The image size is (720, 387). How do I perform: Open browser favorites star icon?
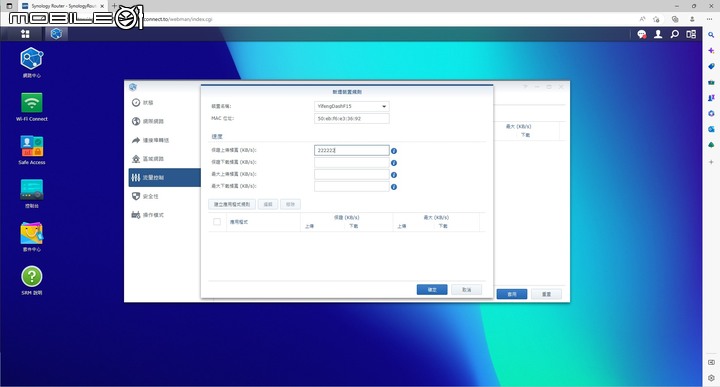coord(656,19)
